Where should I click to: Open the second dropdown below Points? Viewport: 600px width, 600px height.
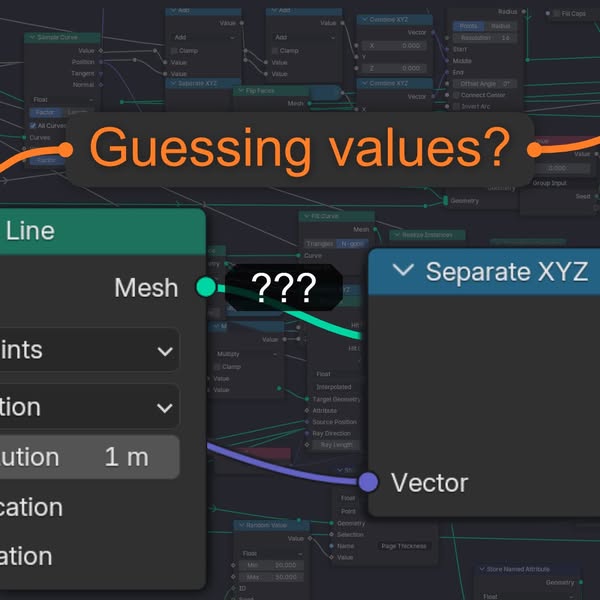(90, 407)
